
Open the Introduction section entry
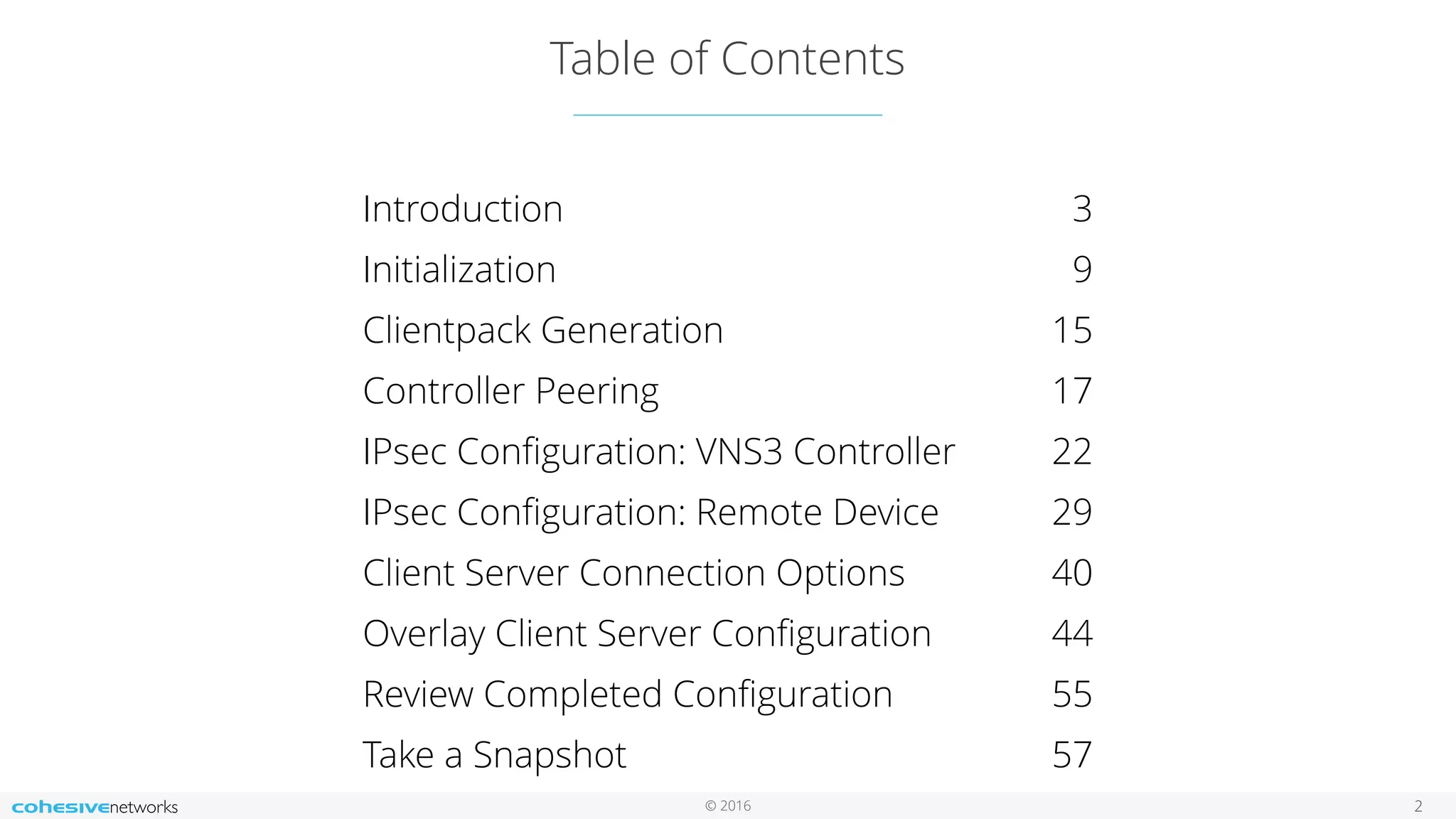tap(463, 209)
